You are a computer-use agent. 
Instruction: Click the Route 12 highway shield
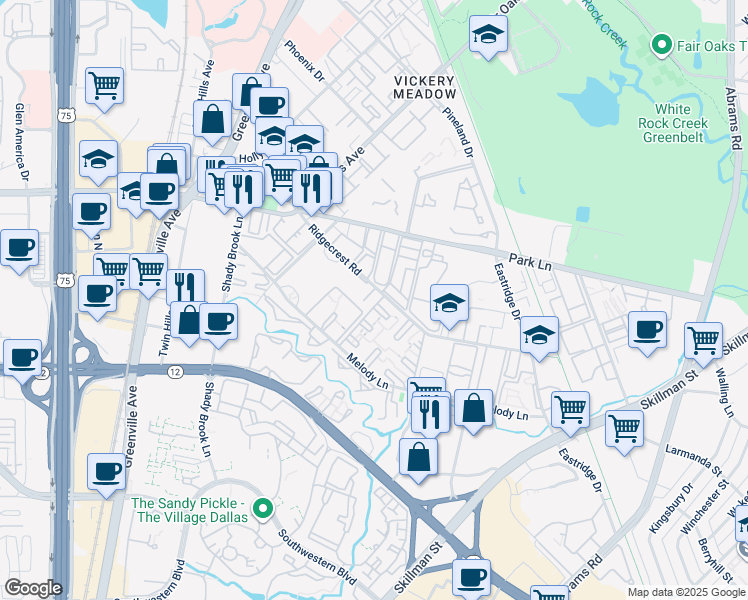tap(175, 372)
